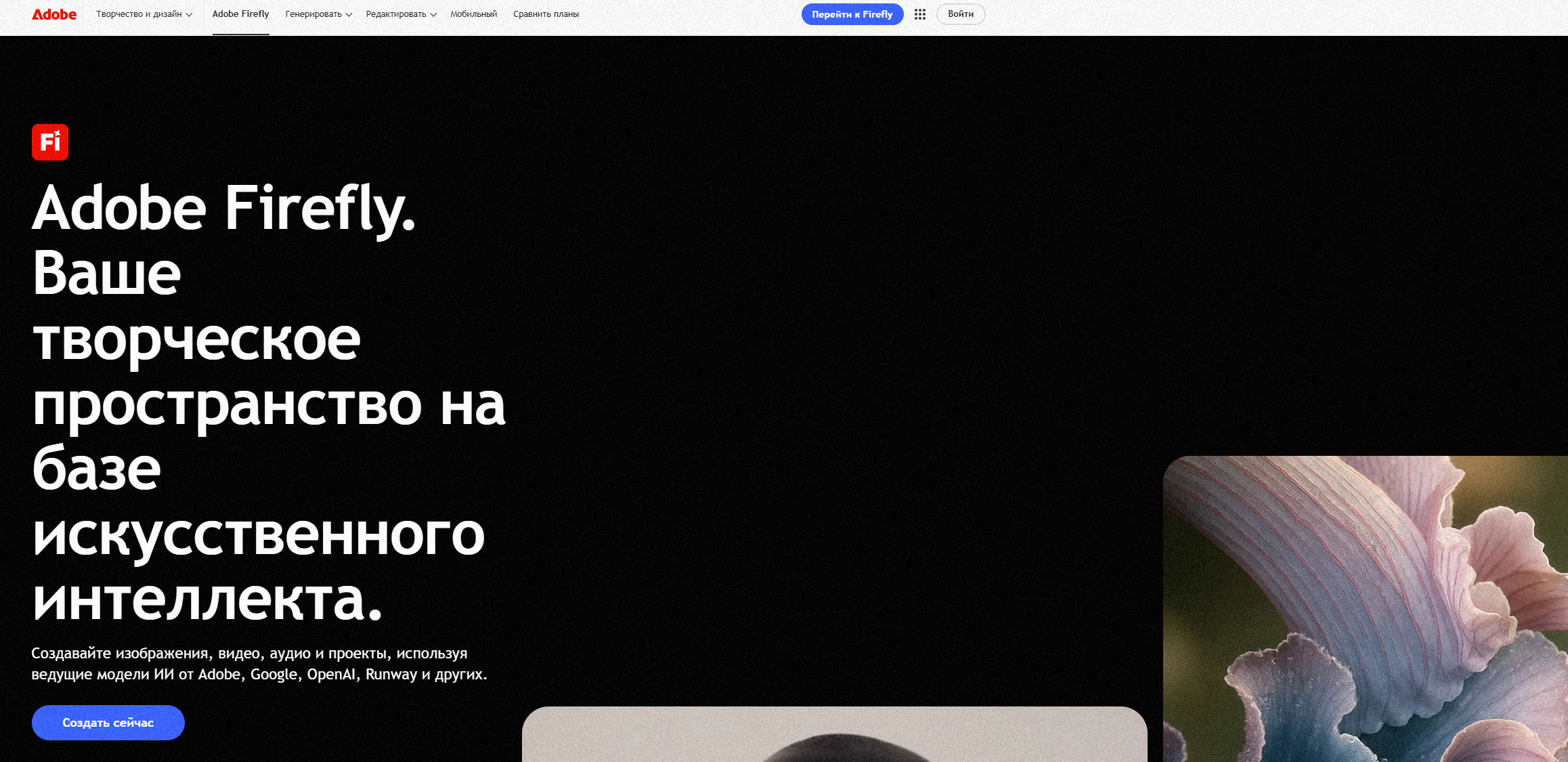Click the Войти sign-in button

click(961, 14)
